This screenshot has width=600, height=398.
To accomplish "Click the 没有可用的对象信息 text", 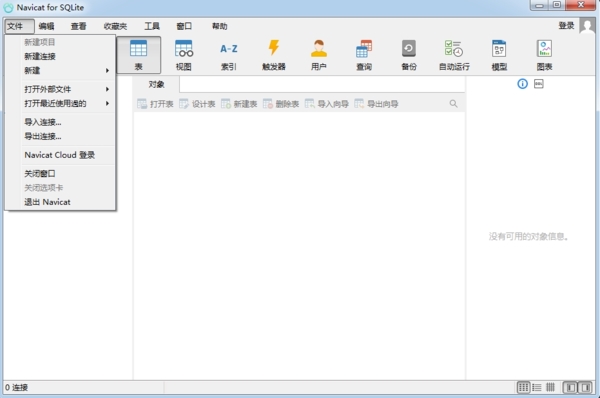I will [528, 237].
